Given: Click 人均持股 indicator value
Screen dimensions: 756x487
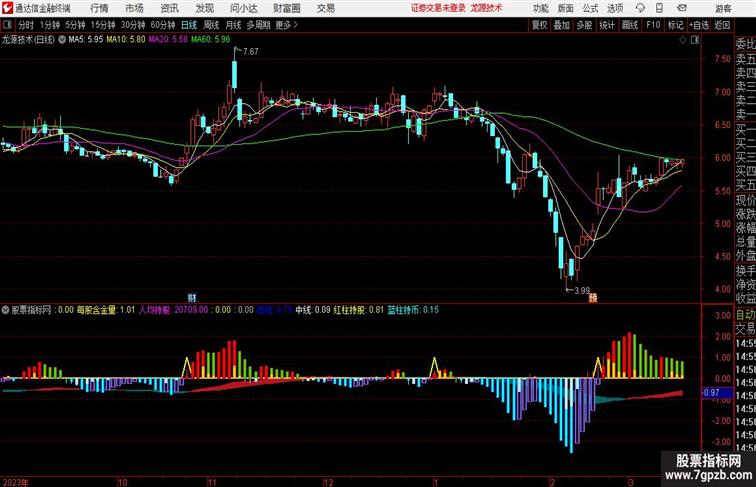Looking at the screenshot, I should tap(174, 310).
